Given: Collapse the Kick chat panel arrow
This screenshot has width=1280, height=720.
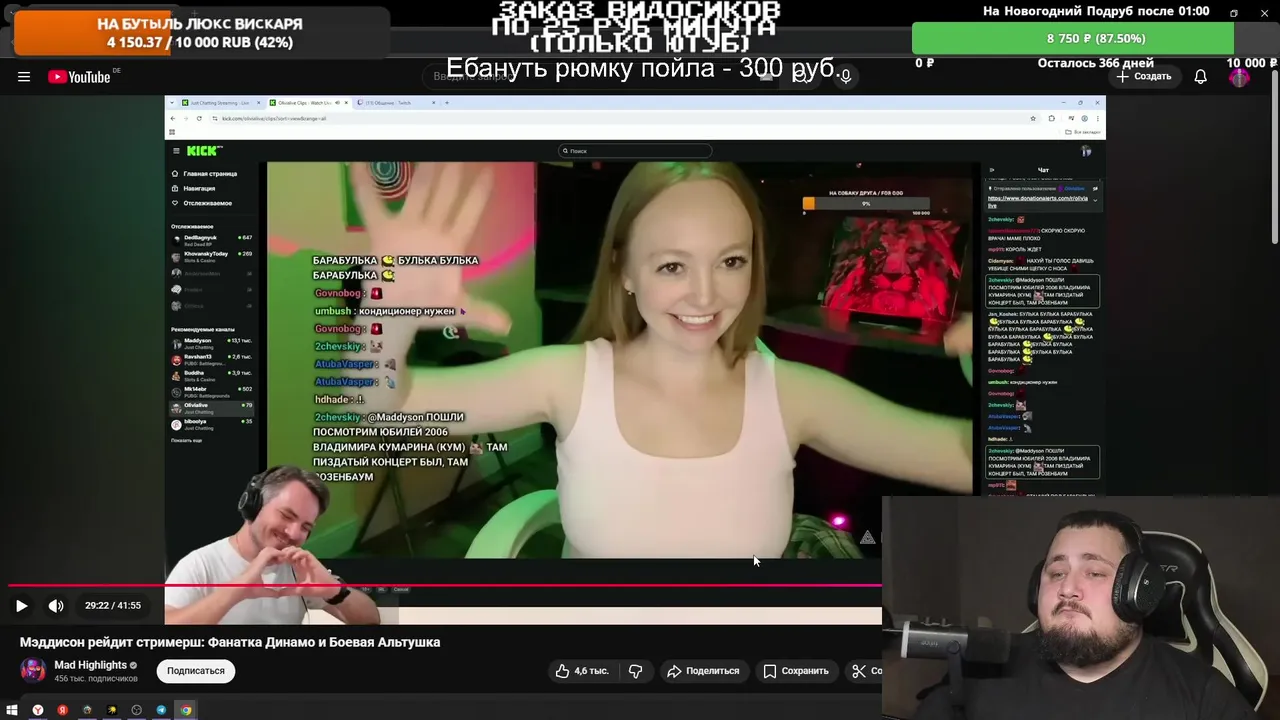Looking at the screenshot, I should (x=991, y=170).
